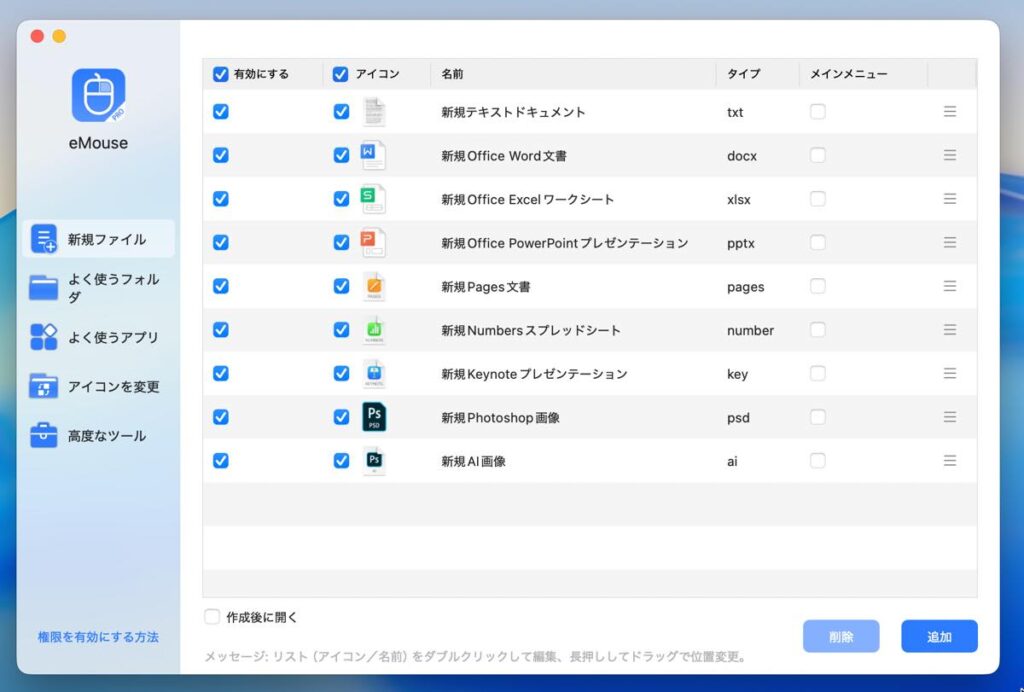Viewport: 1024px width, 692px height.
Task: Enable 作成後に開く checkbox
Action: (x=212, y=617)
